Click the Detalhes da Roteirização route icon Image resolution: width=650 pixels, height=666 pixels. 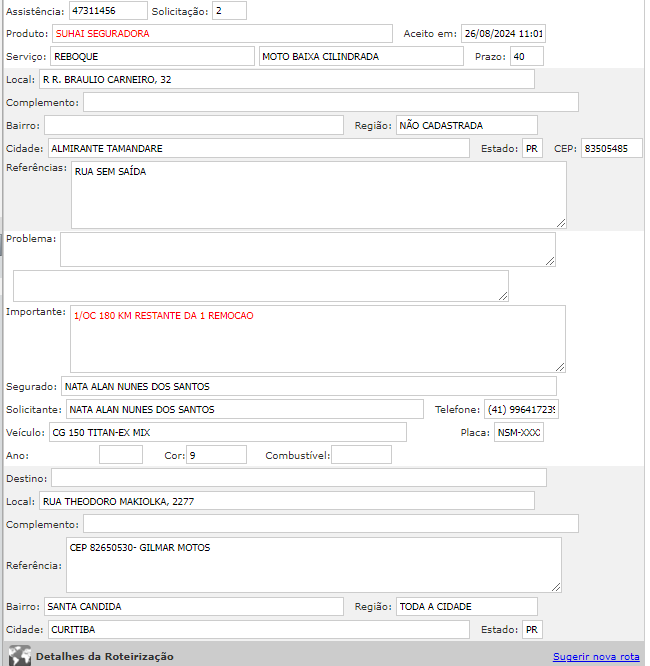coord(19,656)
